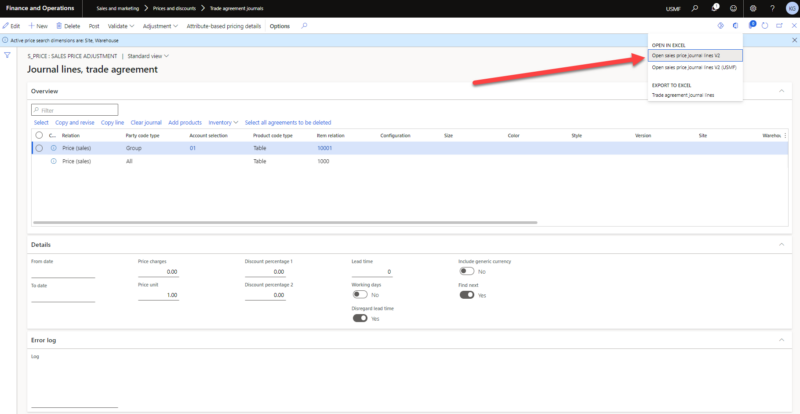Open Office integration icon in action bar
The height and width of the screenshot is (414, 800).
736,25
